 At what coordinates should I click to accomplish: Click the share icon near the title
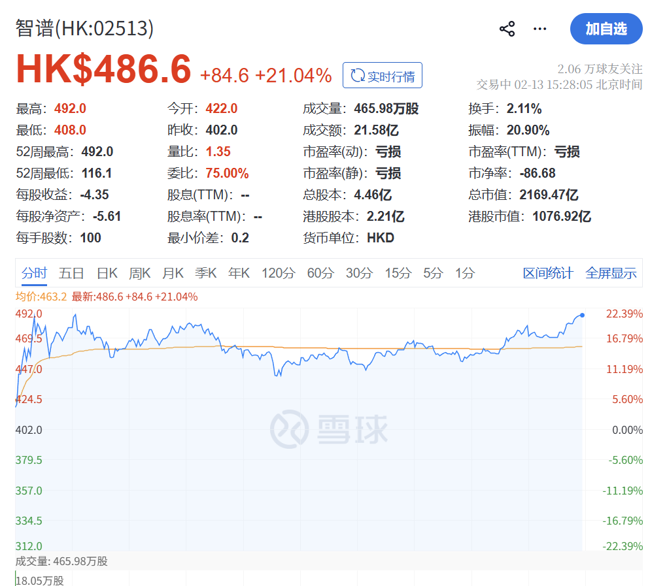pyautogui.click(x=507, y=29)
